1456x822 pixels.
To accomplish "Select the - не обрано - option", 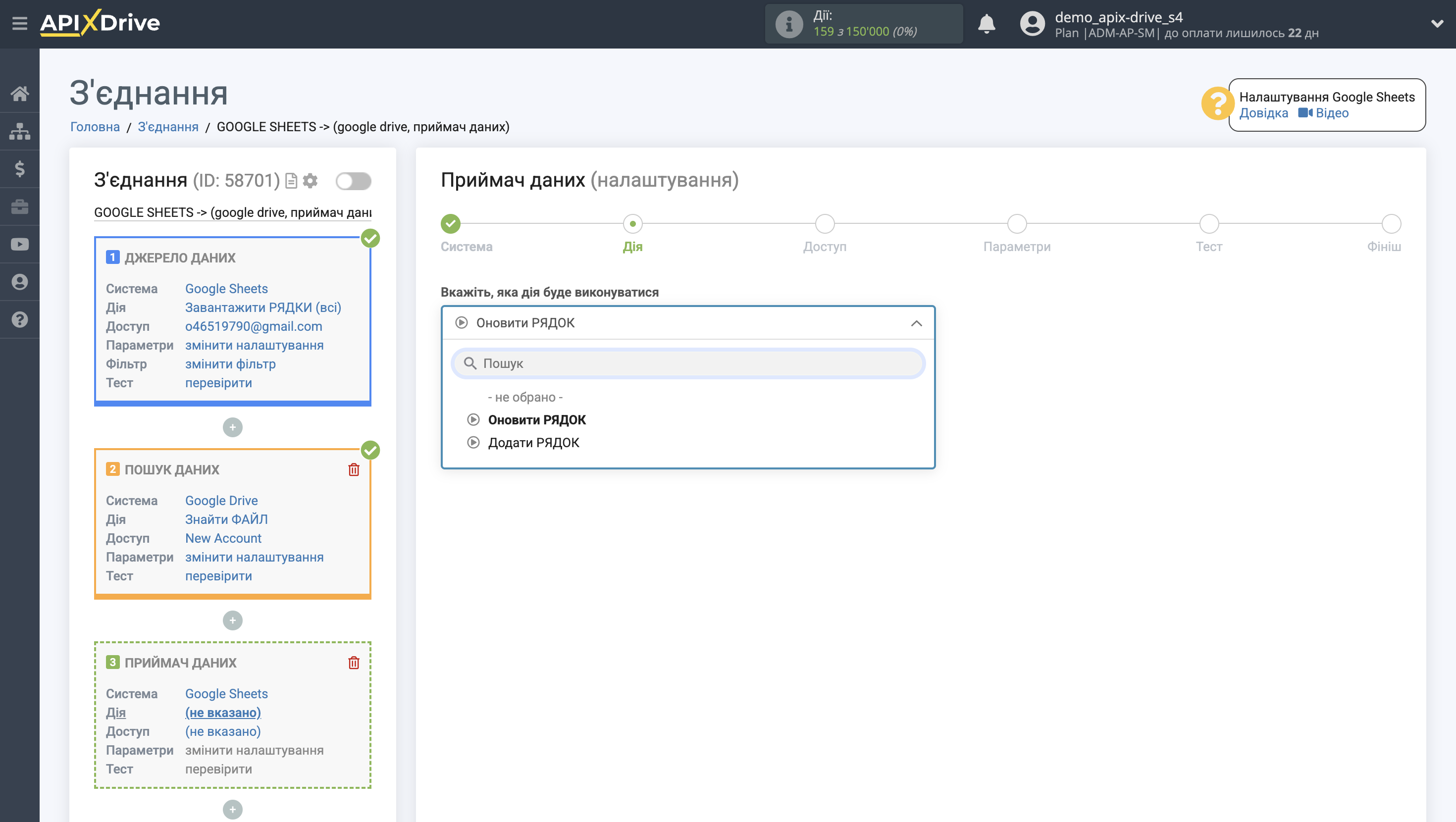I will 525,398.
